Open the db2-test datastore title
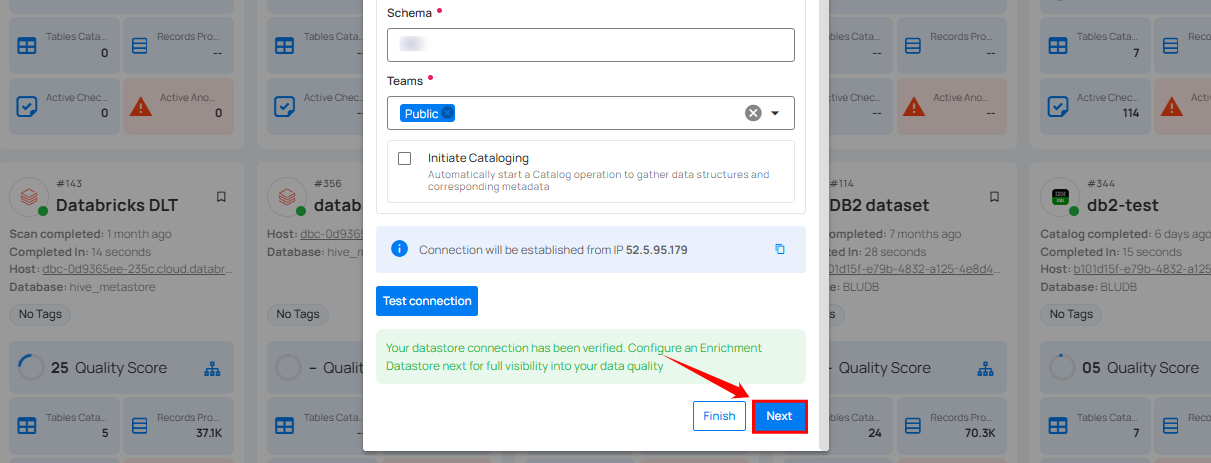1211x463 pixels. 1122,205
